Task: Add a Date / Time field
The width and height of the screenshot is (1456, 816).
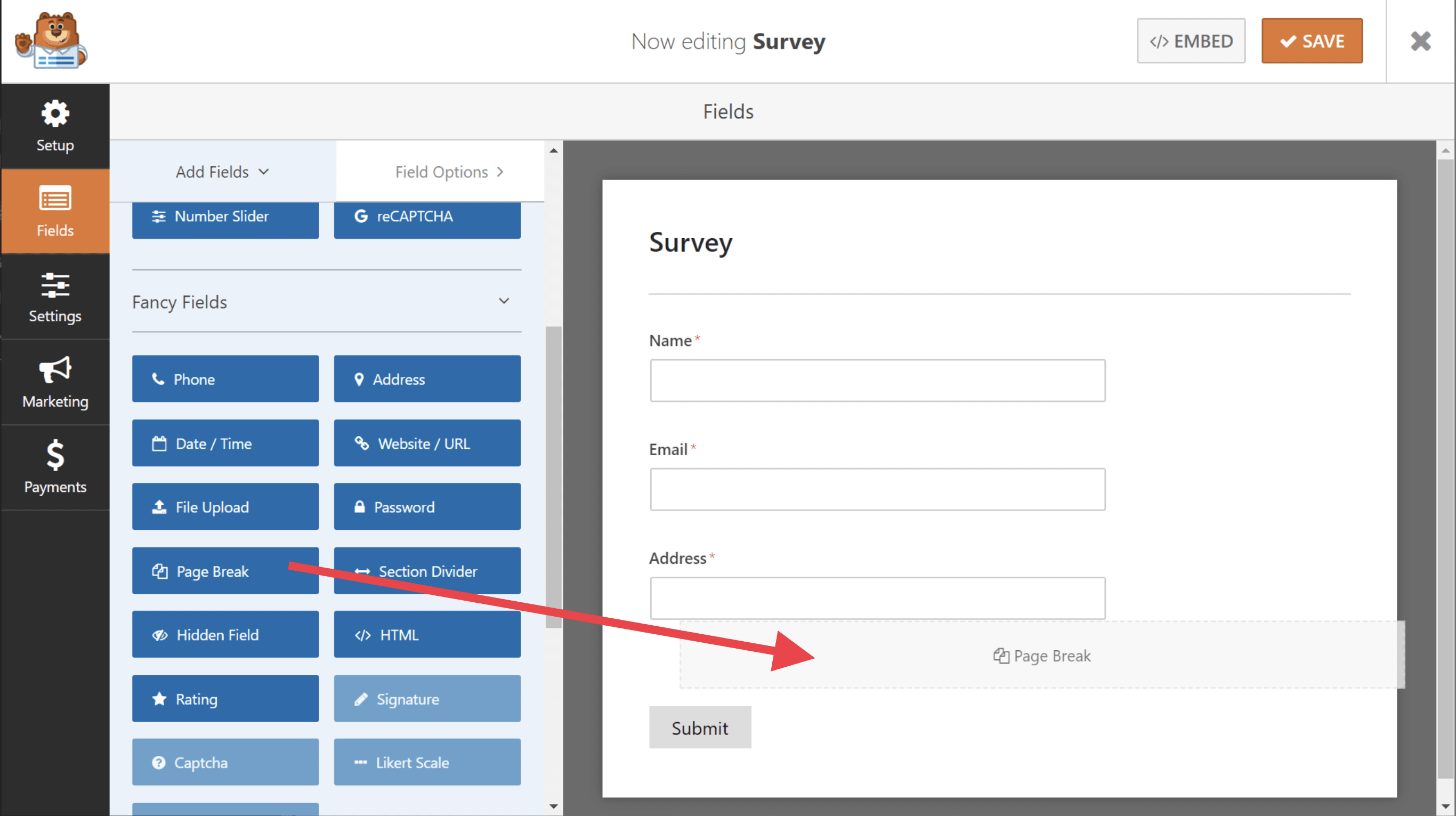Action: coord(225,443)
